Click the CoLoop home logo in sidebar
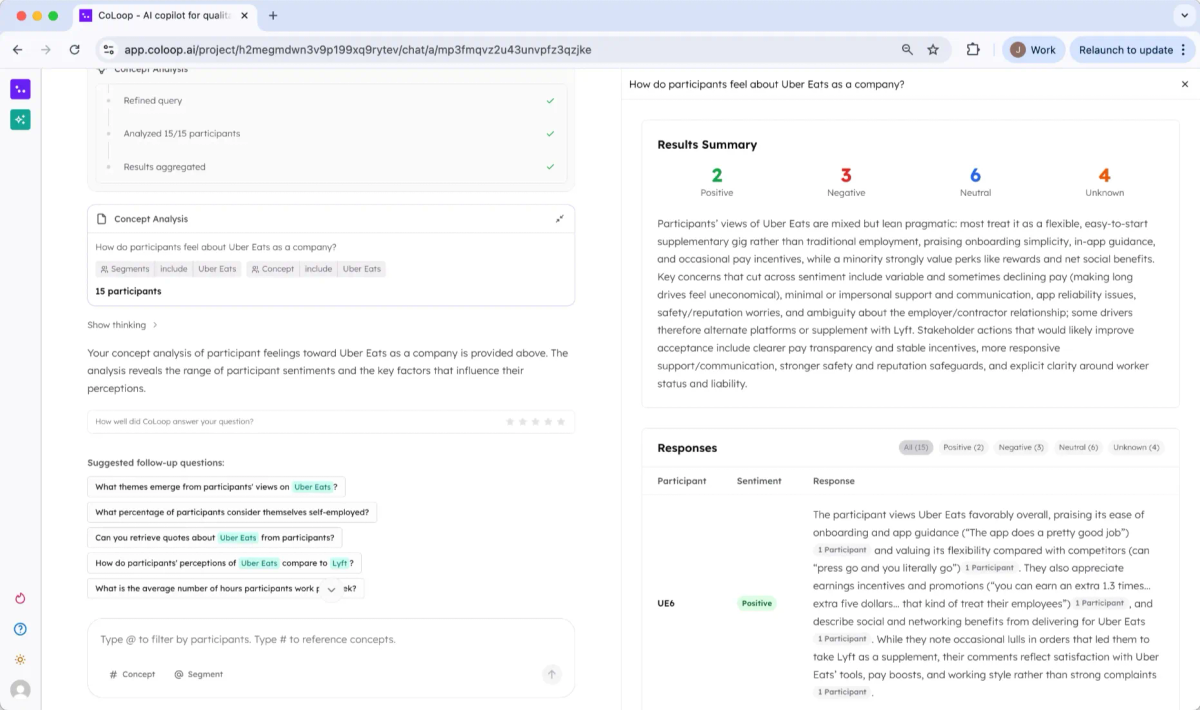 pyautogui.click(x=20, y=89)
